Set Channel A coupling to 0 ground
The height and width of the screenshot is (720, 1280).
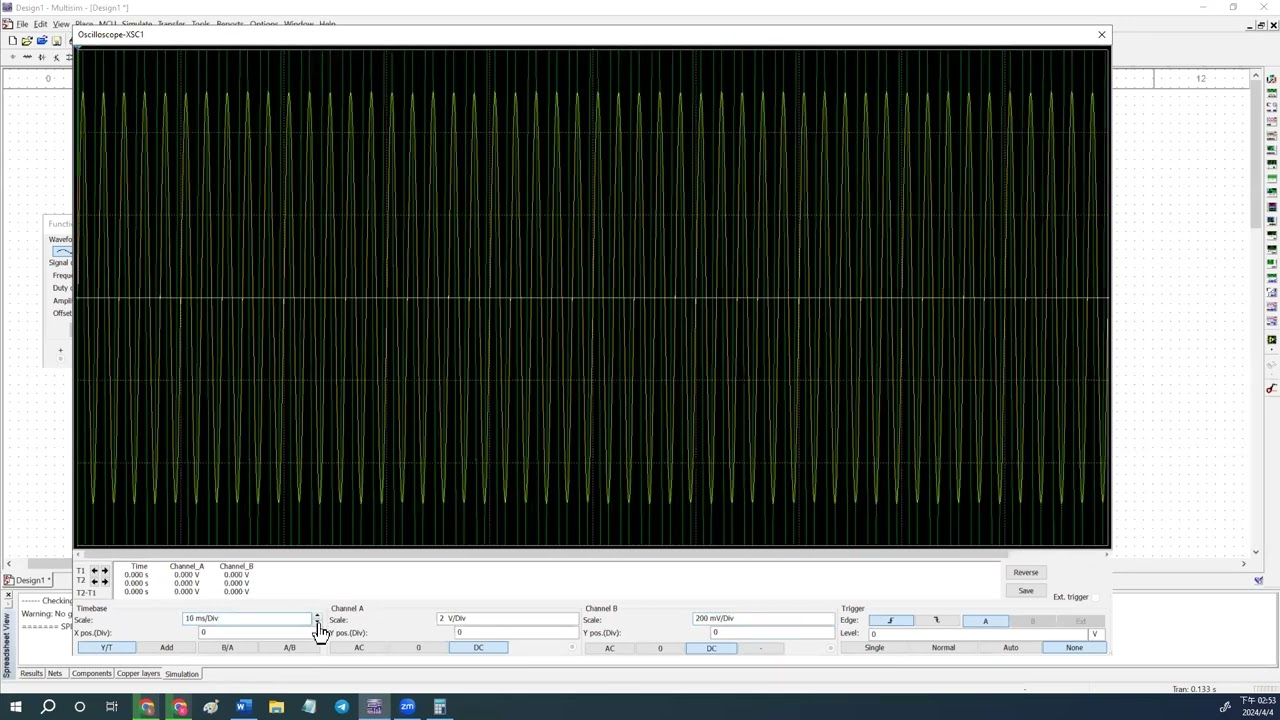(418, 648)
